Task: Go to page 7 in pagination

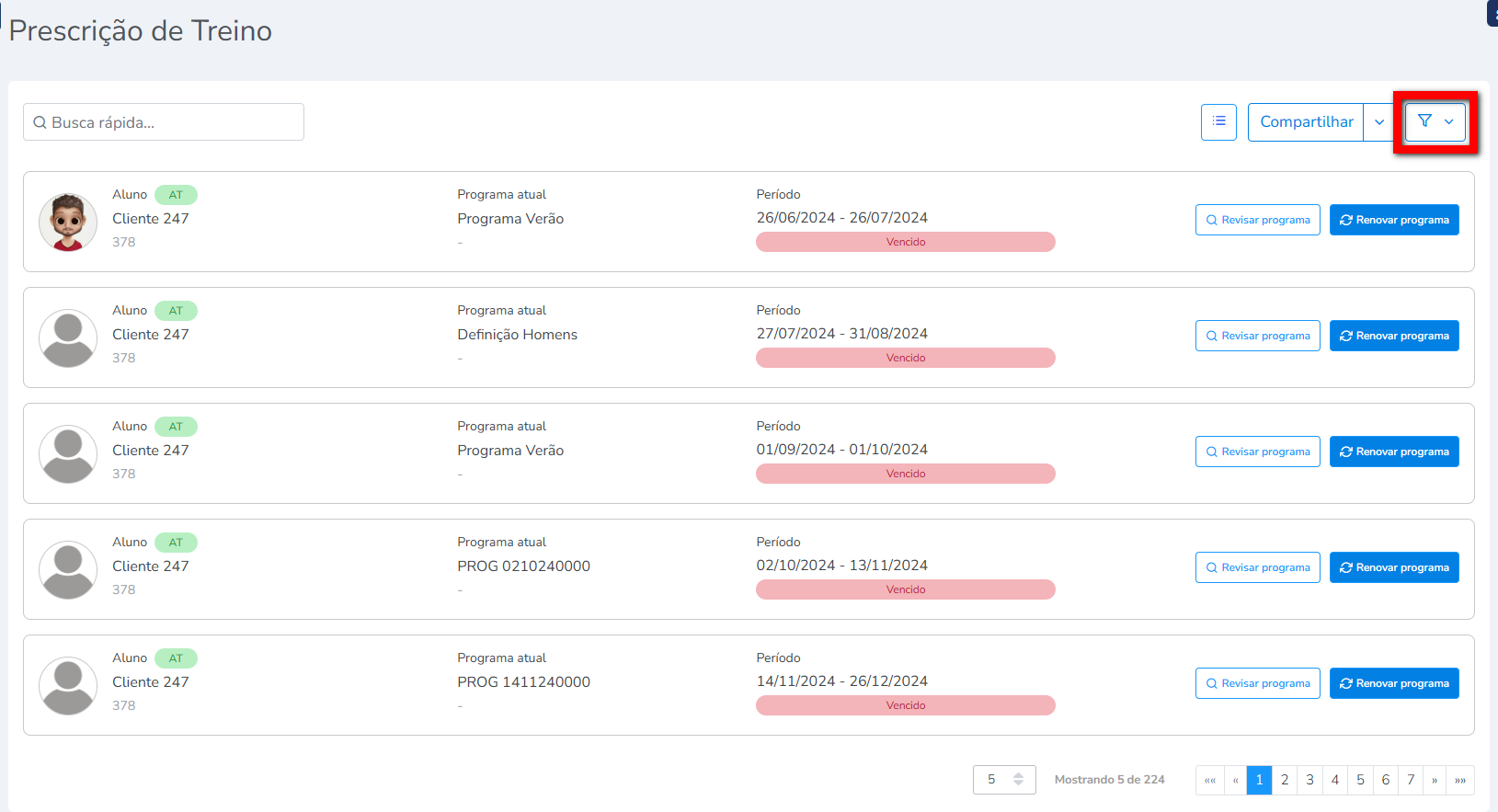Action: click(1411, 780)
